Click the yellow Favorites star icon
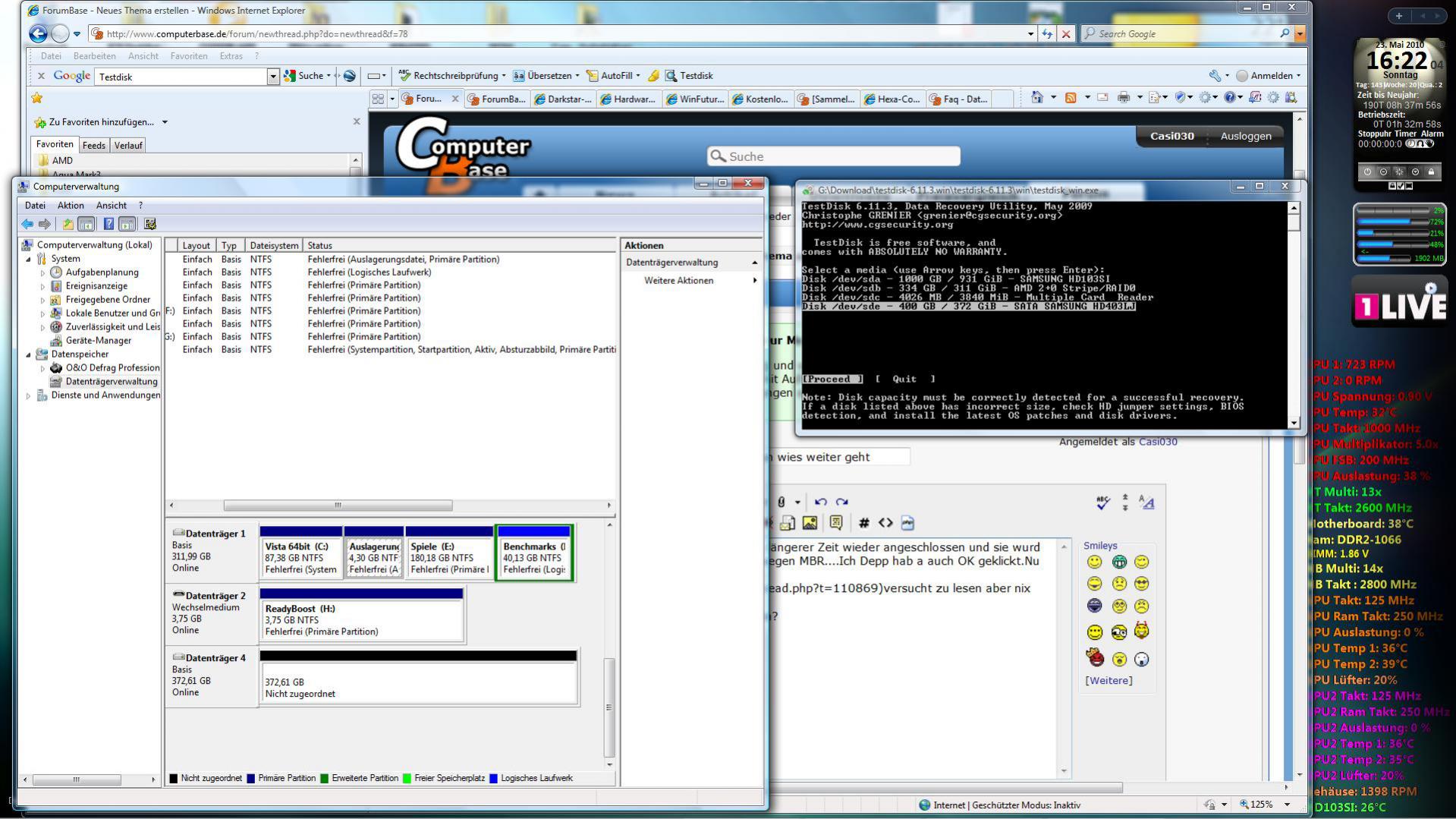This screenshot has width=1456, height=819. 36,98
